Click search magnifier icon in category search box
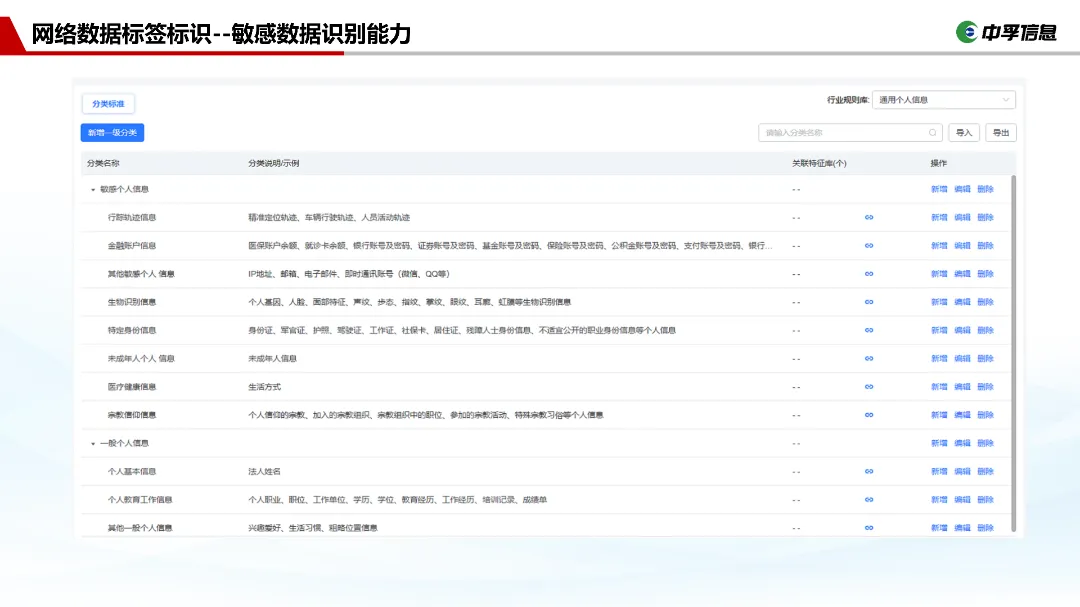 [x=933, y=132]
